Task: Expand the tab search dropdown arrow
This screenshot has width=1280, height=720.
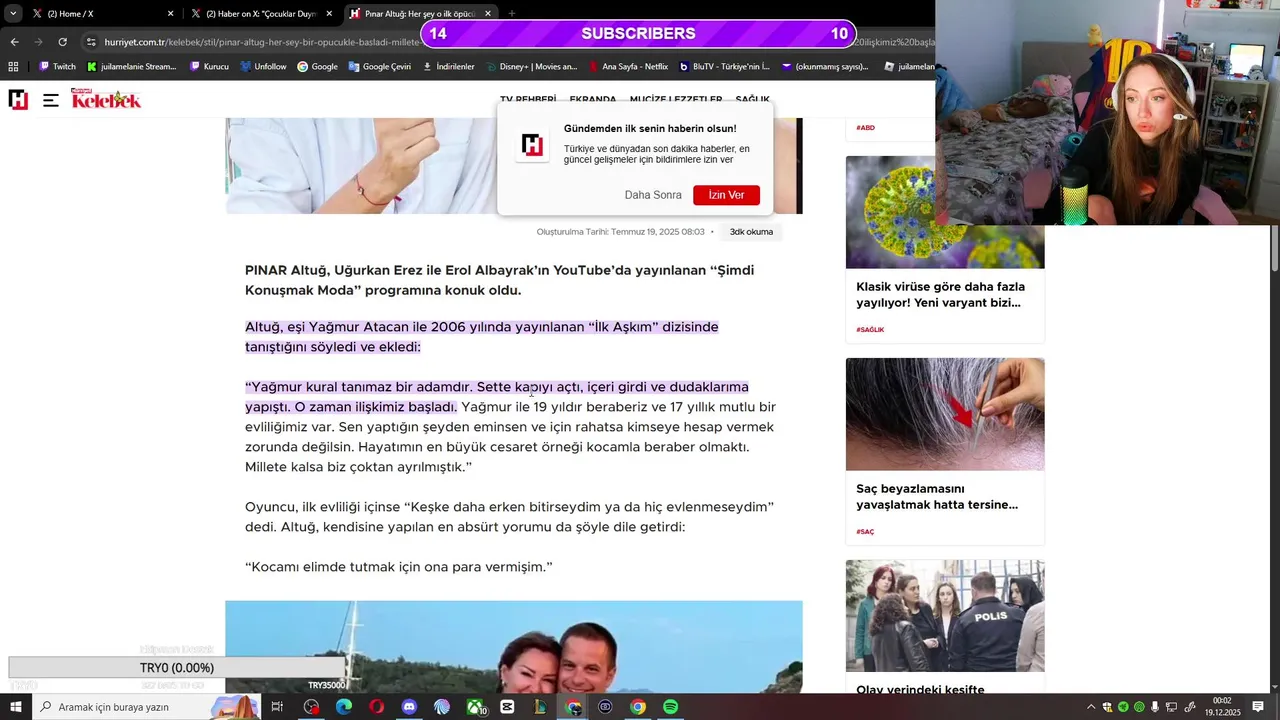Action: 12,14
